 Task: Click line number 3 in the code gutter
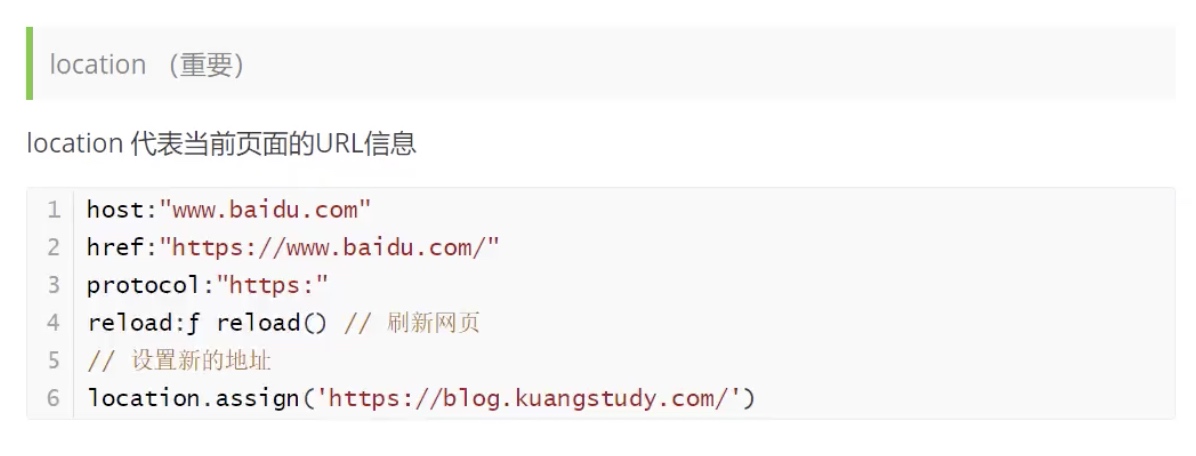(53, 285)
